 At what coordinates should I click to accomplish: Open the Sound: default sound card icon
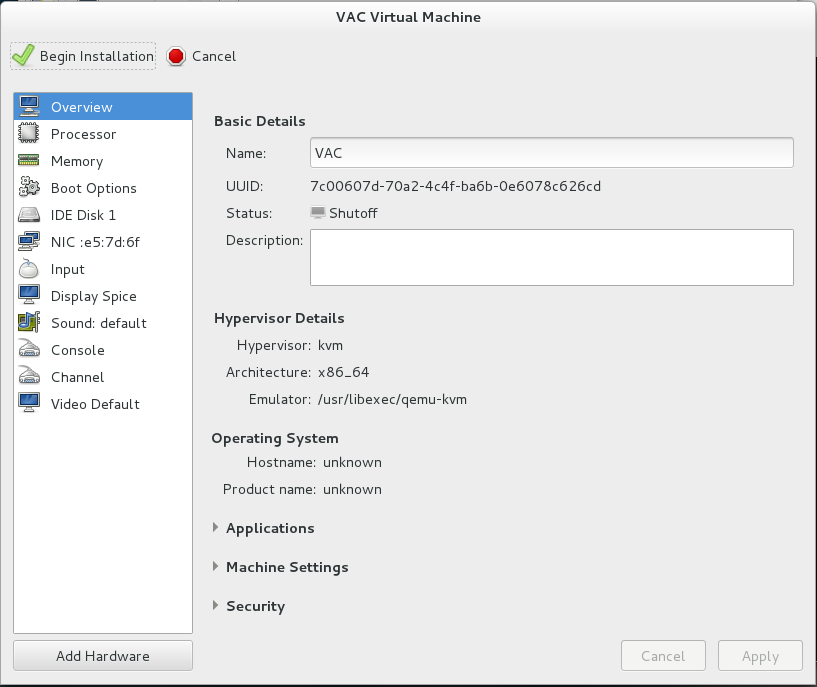coord(29,322)
